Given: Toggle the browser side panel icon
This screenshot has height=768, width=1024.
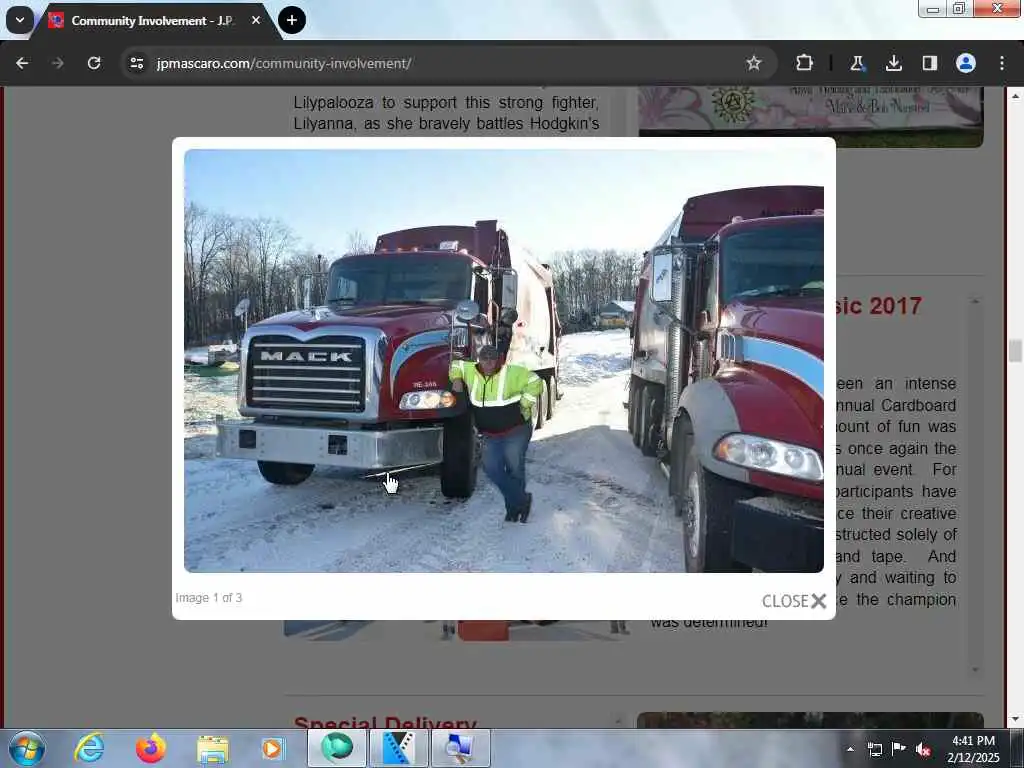Looking at the screenshot, I should pos(929,63).
